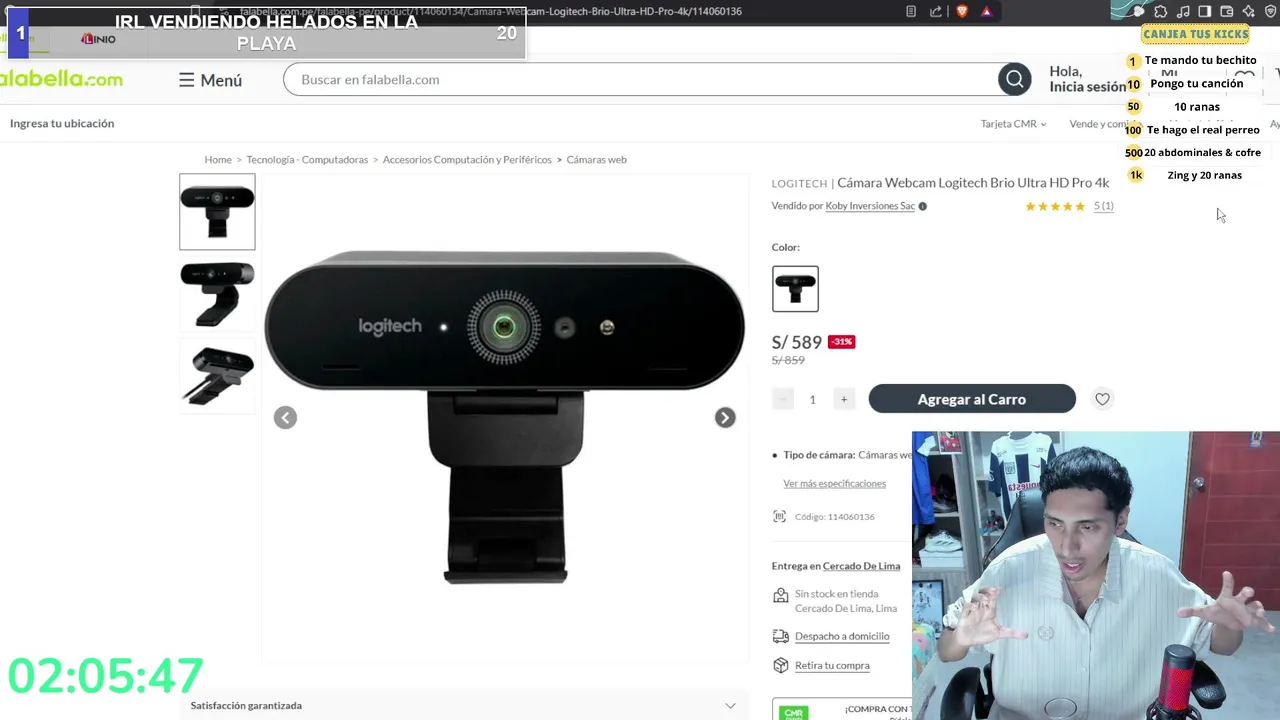Open the Leo AI sparkle icon

(1249, 11)
